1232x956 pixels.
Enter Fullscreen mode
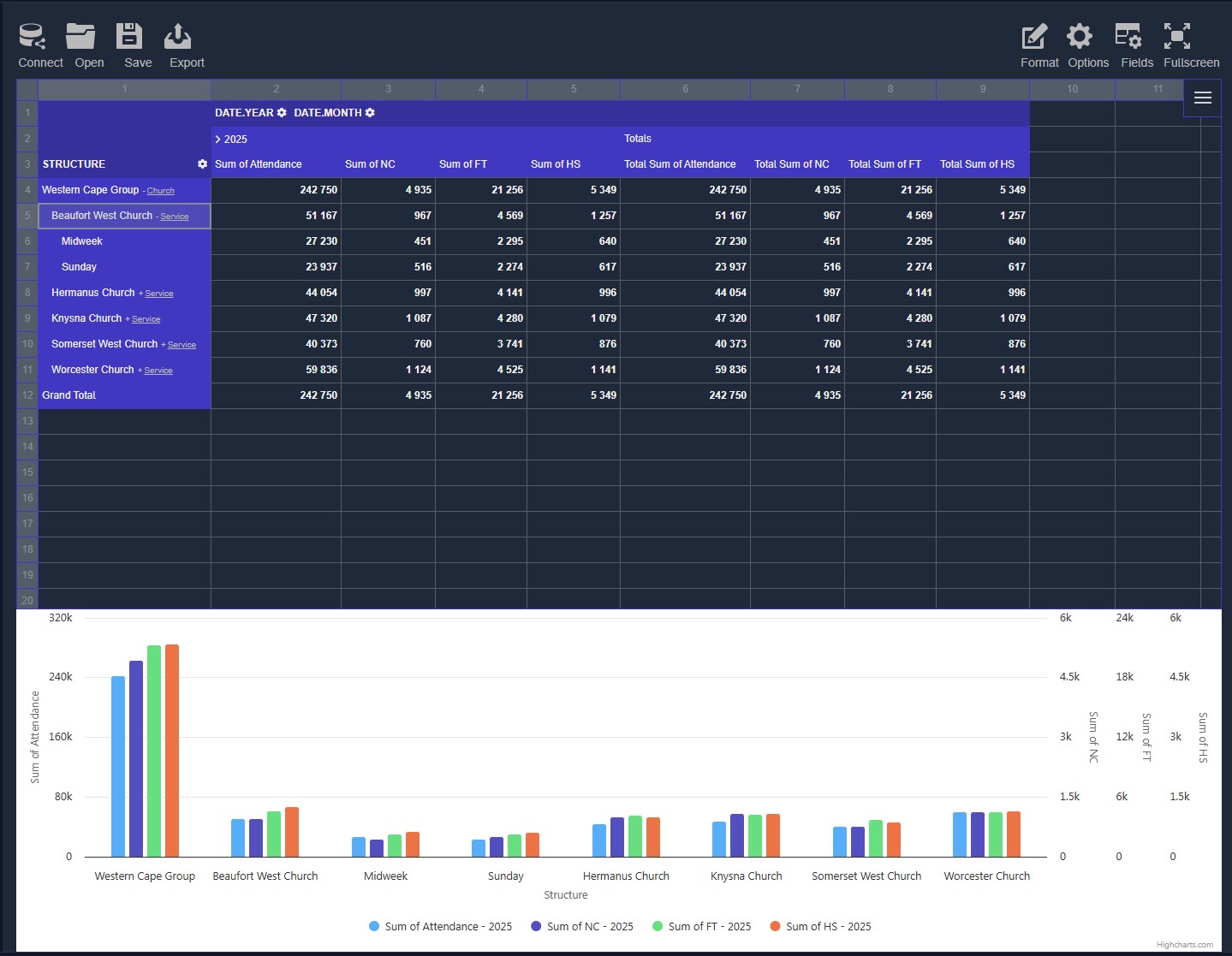[x=1189, y=40]
